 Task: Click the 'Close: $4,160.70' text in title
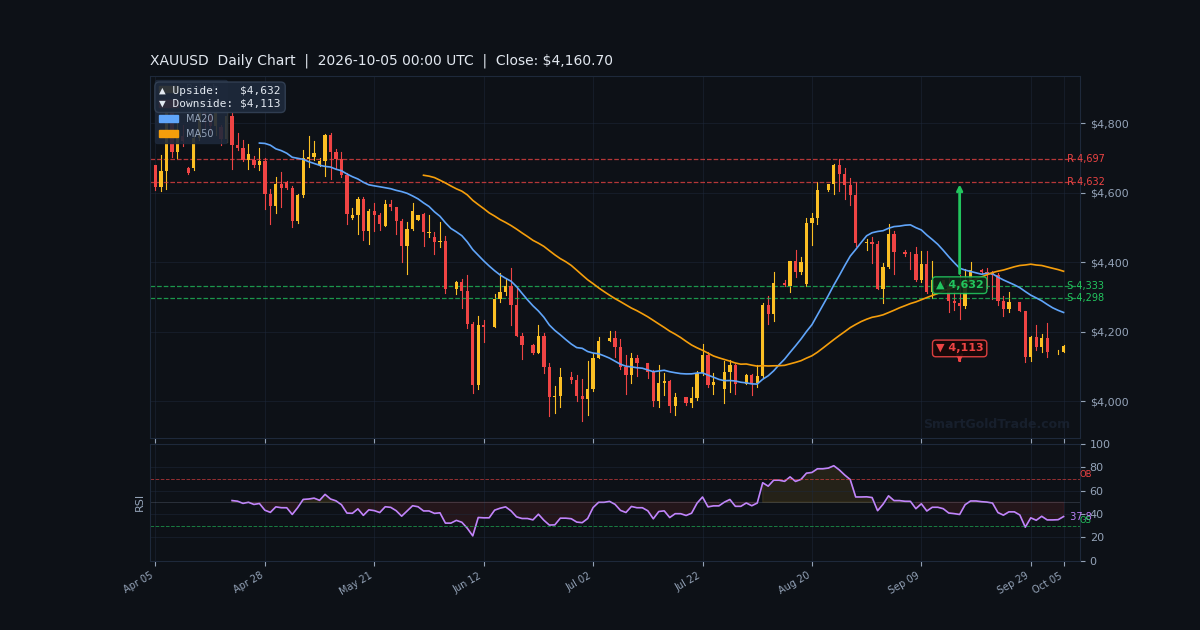pos(555,61)
